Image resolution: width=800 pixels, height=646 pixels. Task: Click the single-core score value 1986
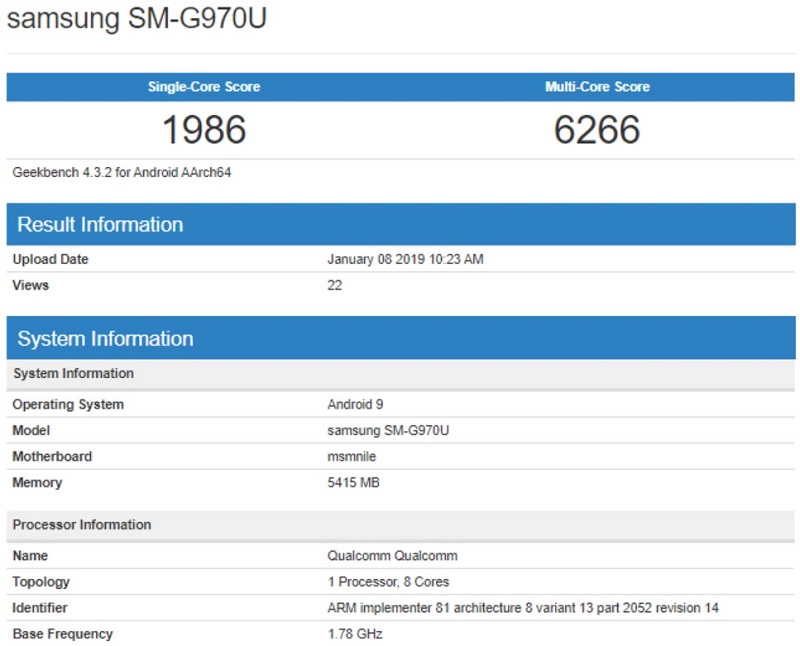click(x=204, y=130)
